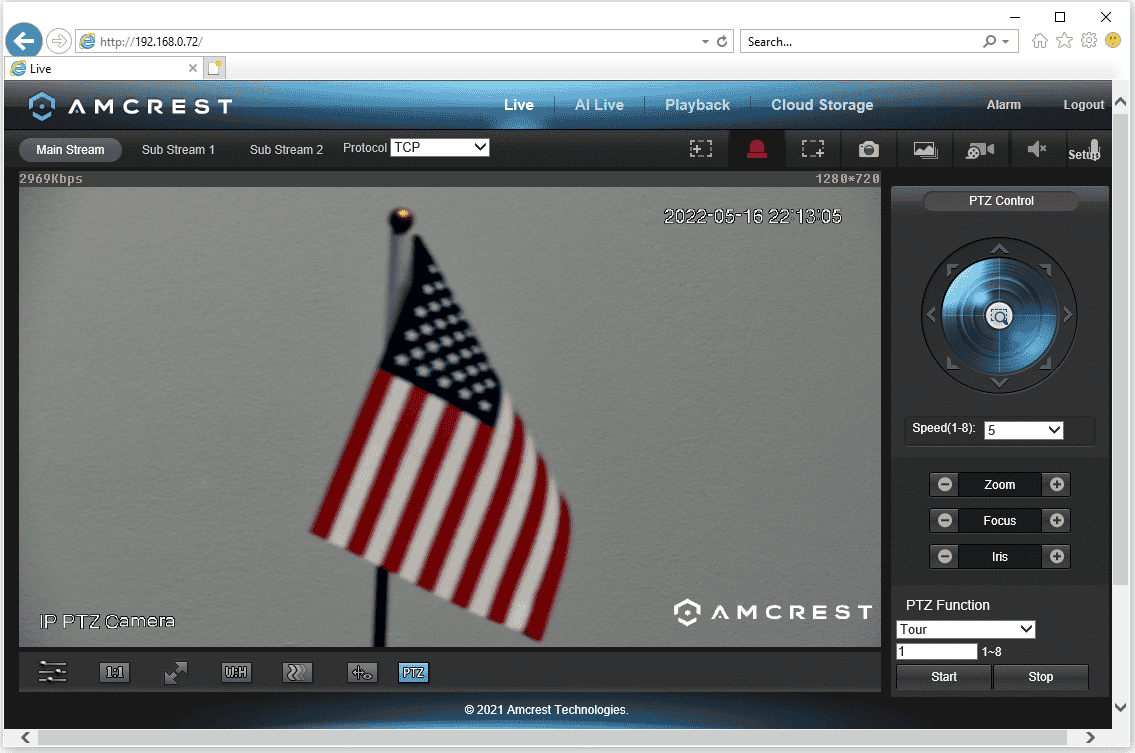Open the Protocol TCP dropdown

point(440,147)
